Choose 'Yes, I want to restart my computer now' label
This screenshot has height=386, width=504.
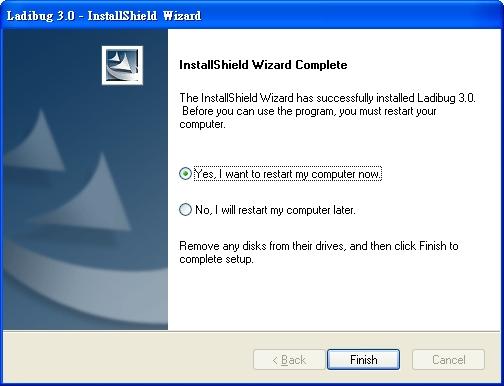click(x=287, y=174)
